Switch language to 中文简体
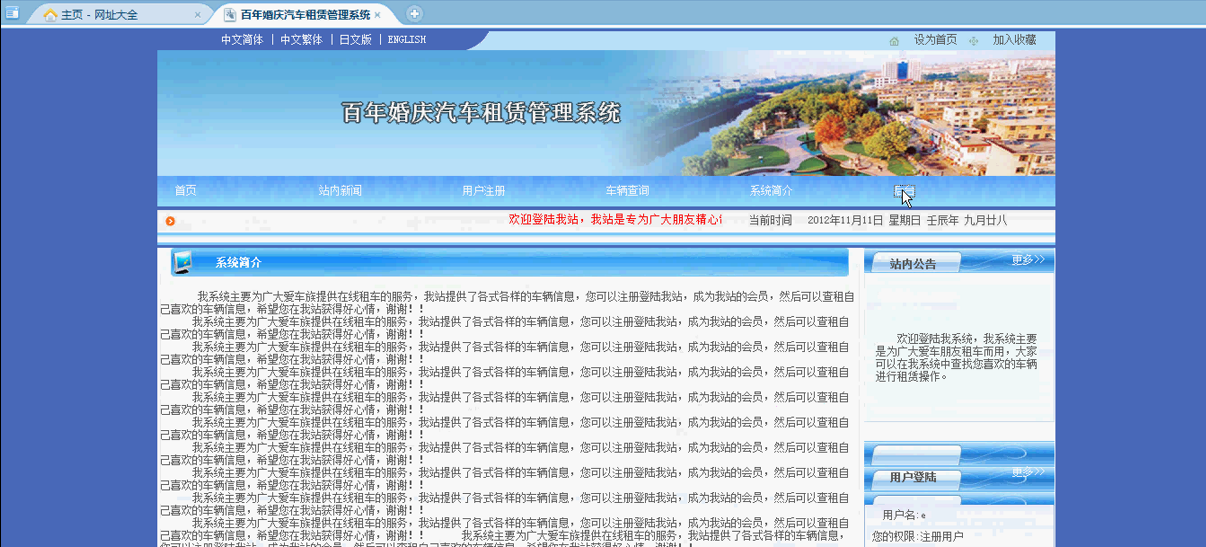Image resolution: width=1206 pixels, height=547 pixels. pyautogui.click(x=242, y=40)
